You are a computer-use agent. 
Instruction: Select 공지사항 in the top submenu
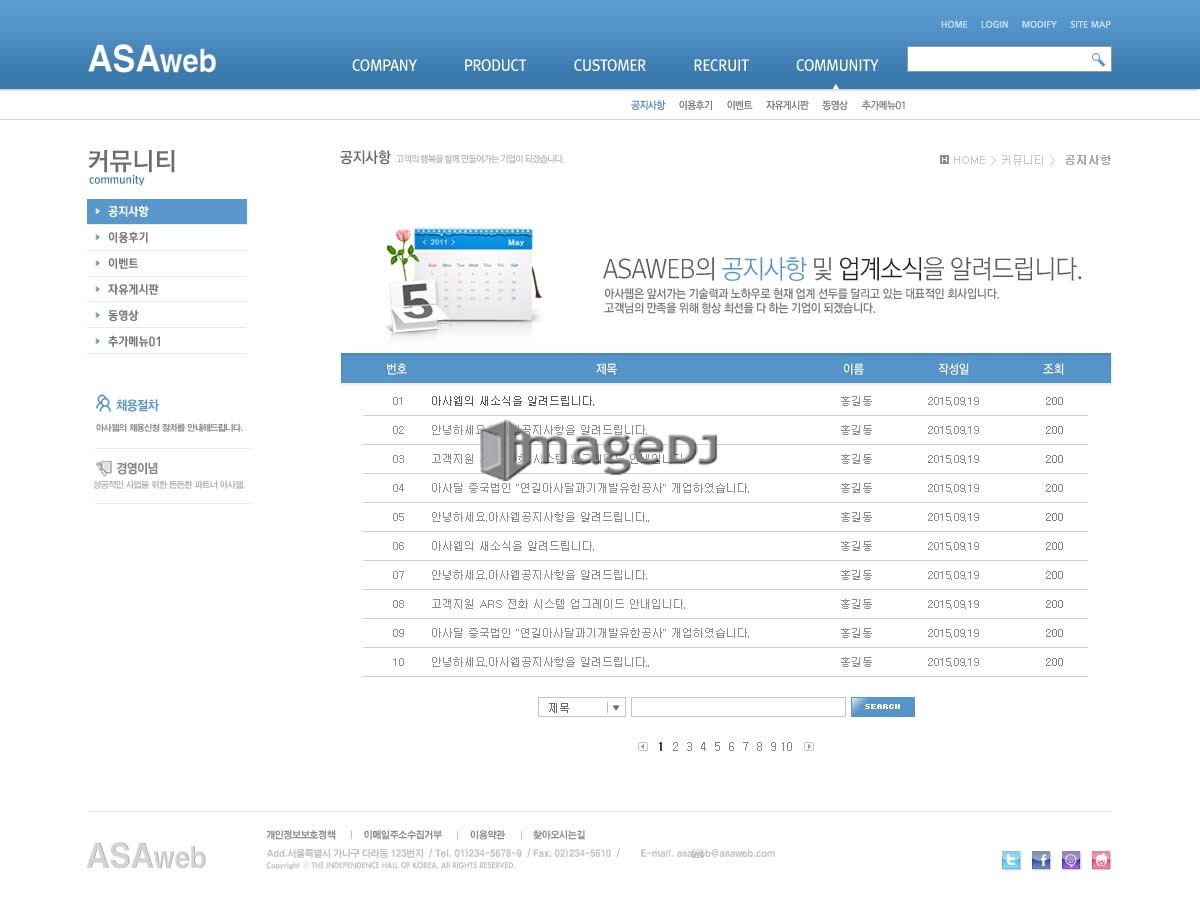(648, 105)
